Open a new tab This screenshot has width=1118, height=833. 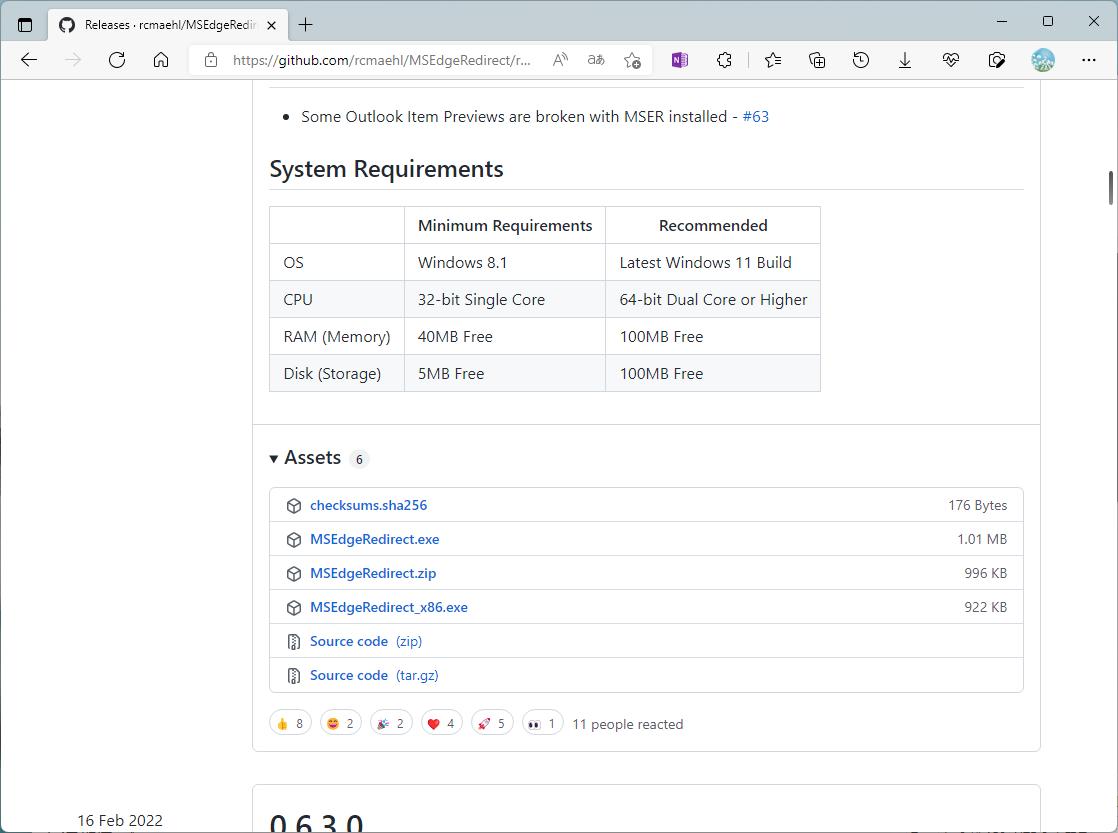pyautogui.click(x=306, y=24)
